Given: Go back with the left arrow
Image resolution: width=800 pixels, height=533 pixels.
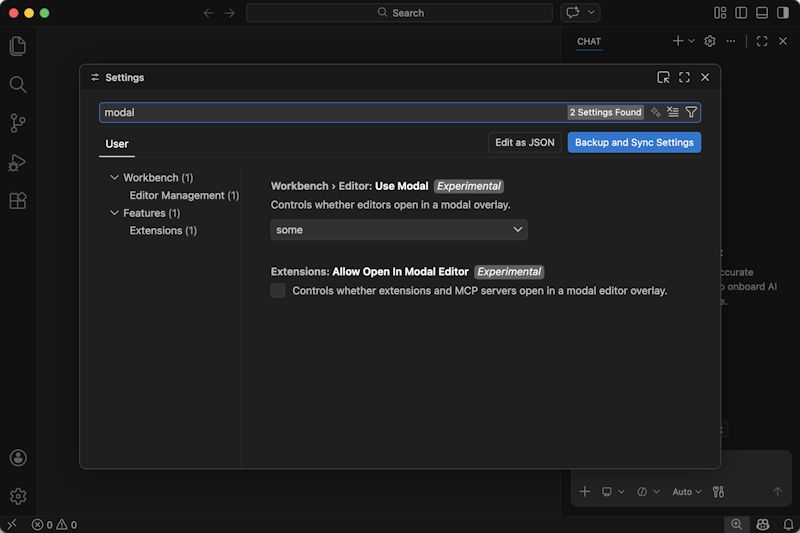Looking at the screenshot, I should (208, 13).
